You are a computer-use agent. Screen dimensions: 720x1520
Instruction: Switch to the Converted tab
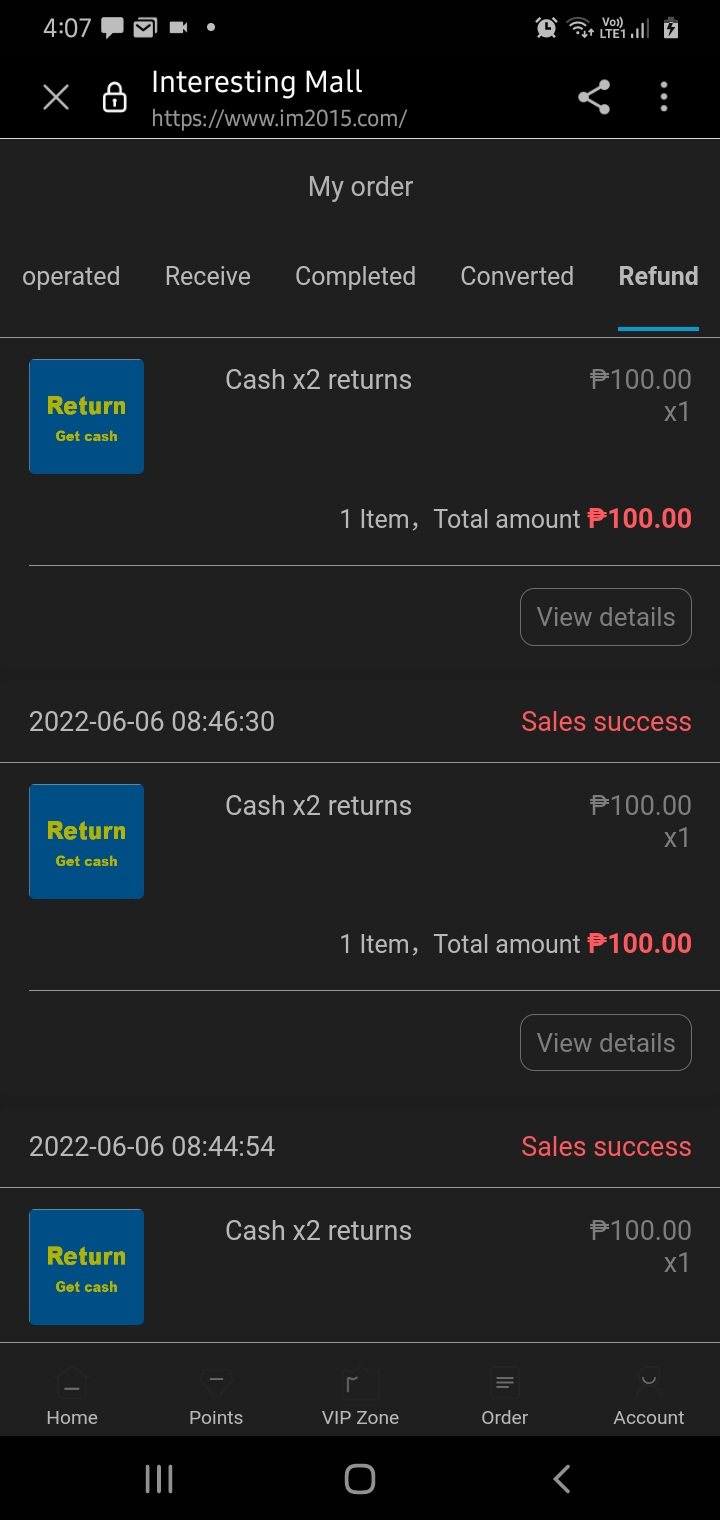pyautogui.click(x=517, y=276)
